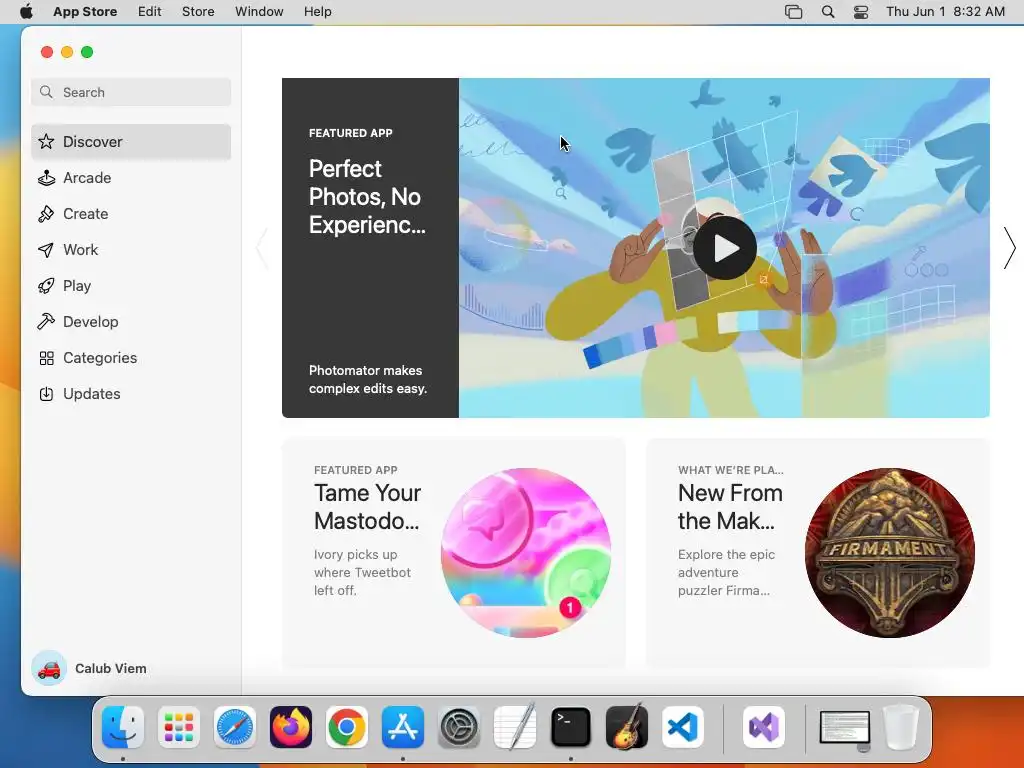The width and height of the screenshot is (1024, 768).
Task: Click the car avatar account picture
Action: [49, 668]
